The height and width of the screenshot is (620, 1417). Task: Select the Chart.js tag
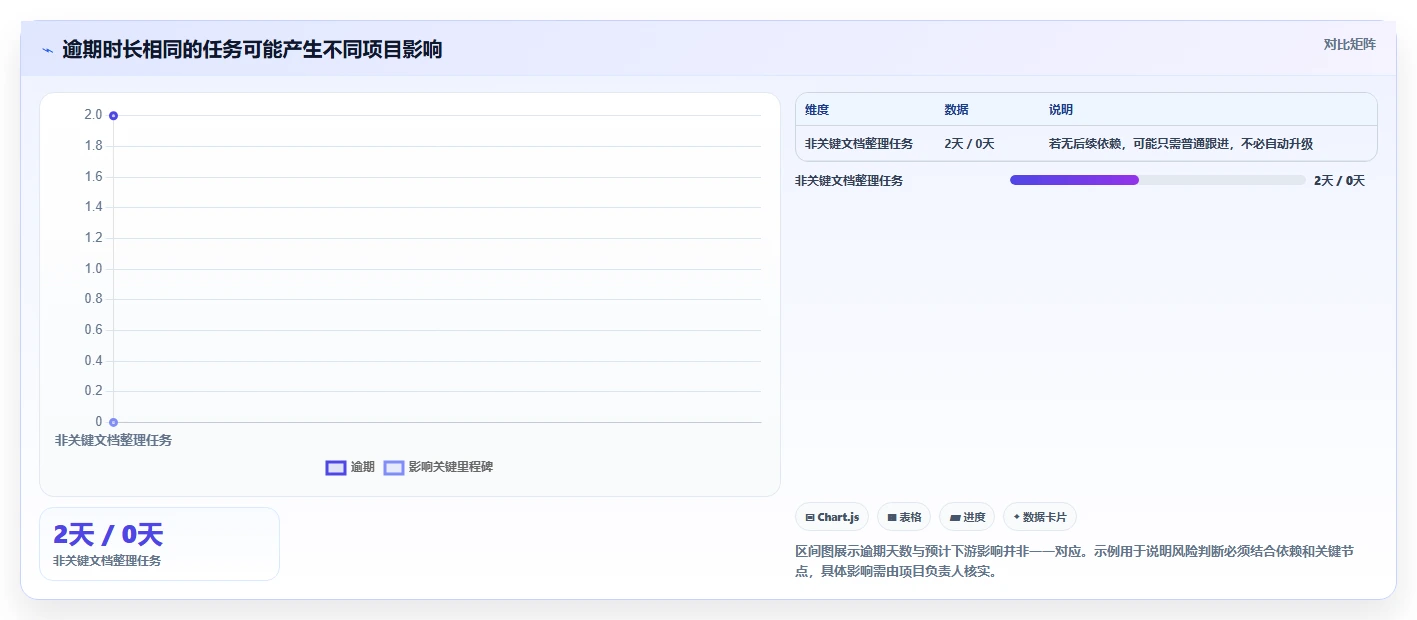[x=832, y=517]
